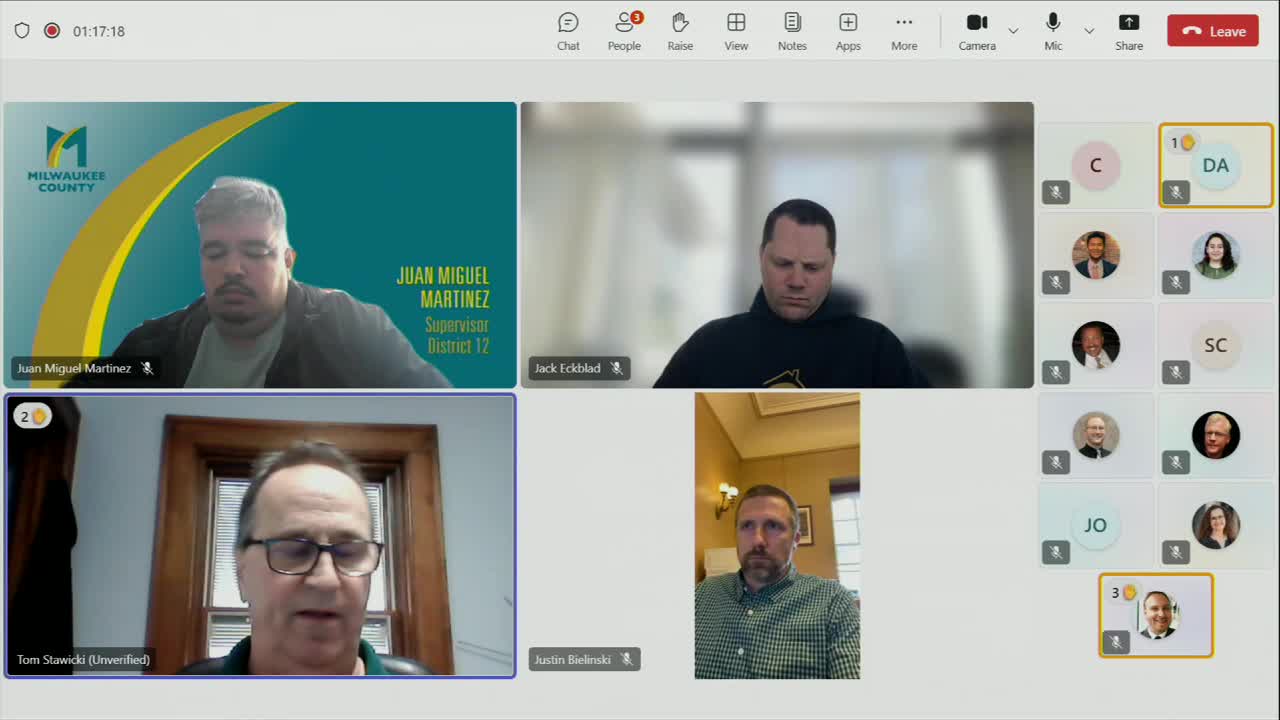Share your screen with Share button
Image resolution: width=1280 pixels, height=720 pixels.
click(1129, 32)
